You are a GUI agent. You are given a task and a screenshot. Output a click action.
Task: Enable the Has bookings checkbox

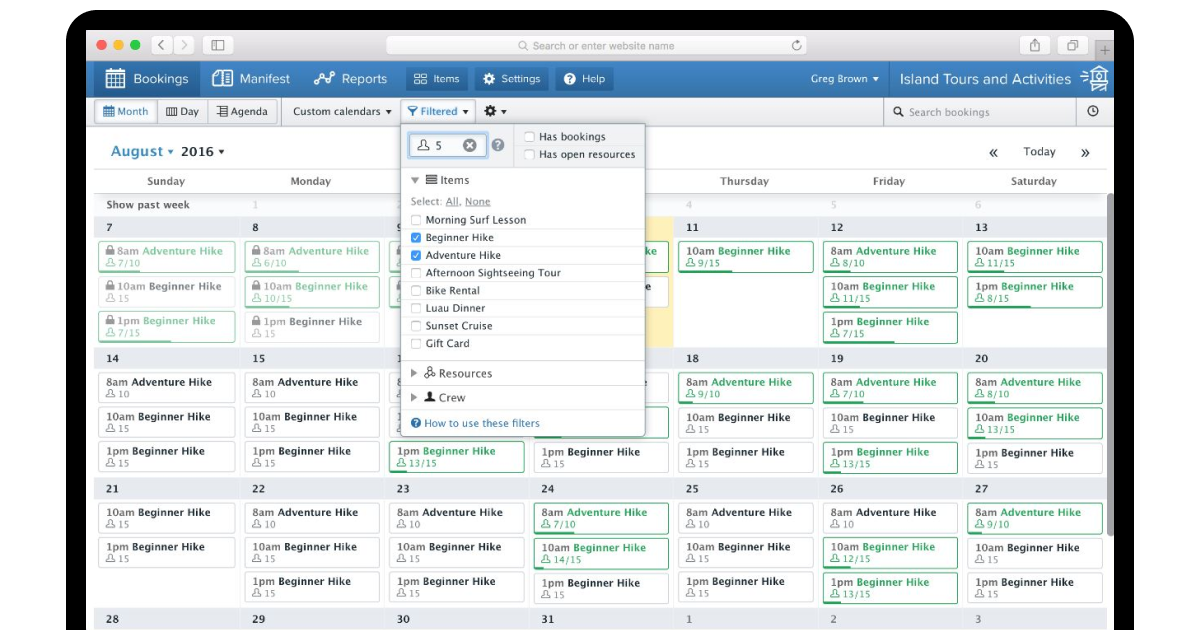pos(529,137)
